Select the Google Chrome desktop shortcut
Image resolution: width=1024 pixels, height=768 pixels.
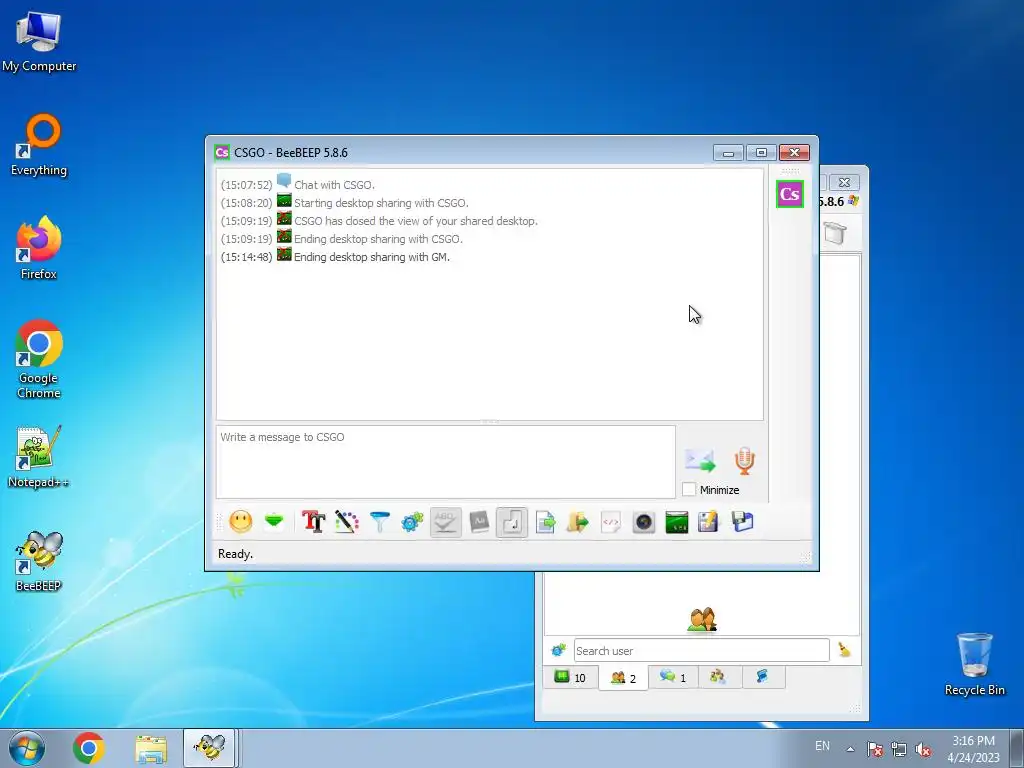39,359
